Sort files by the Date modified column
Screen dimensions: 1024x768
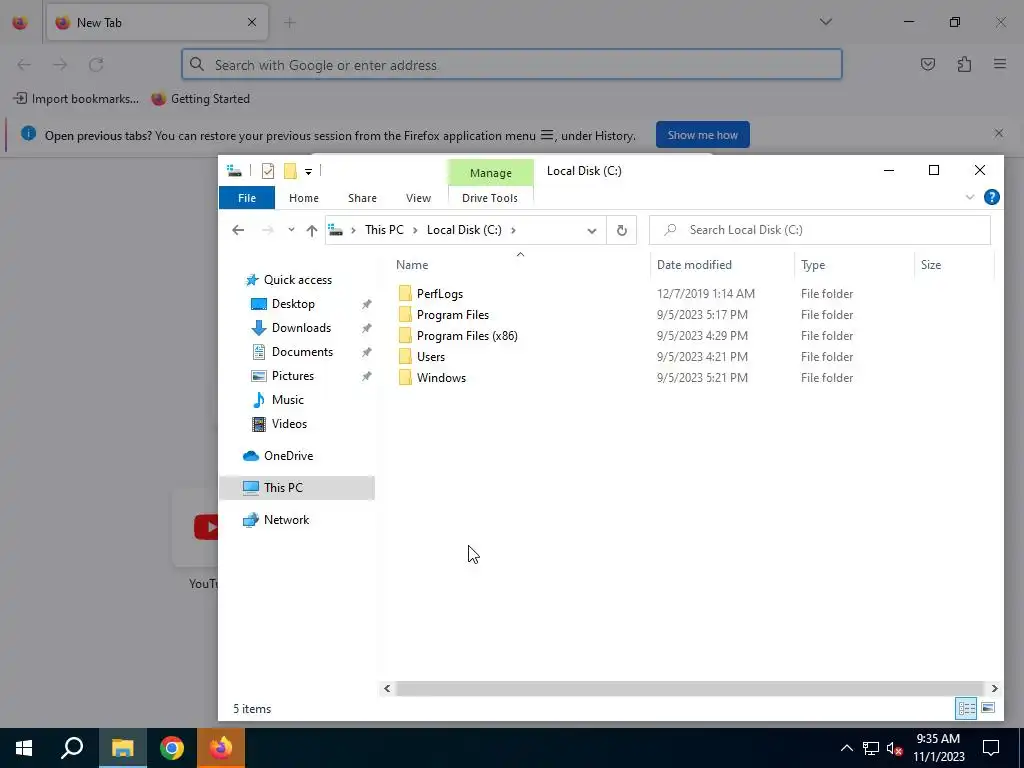click(694, 265)
